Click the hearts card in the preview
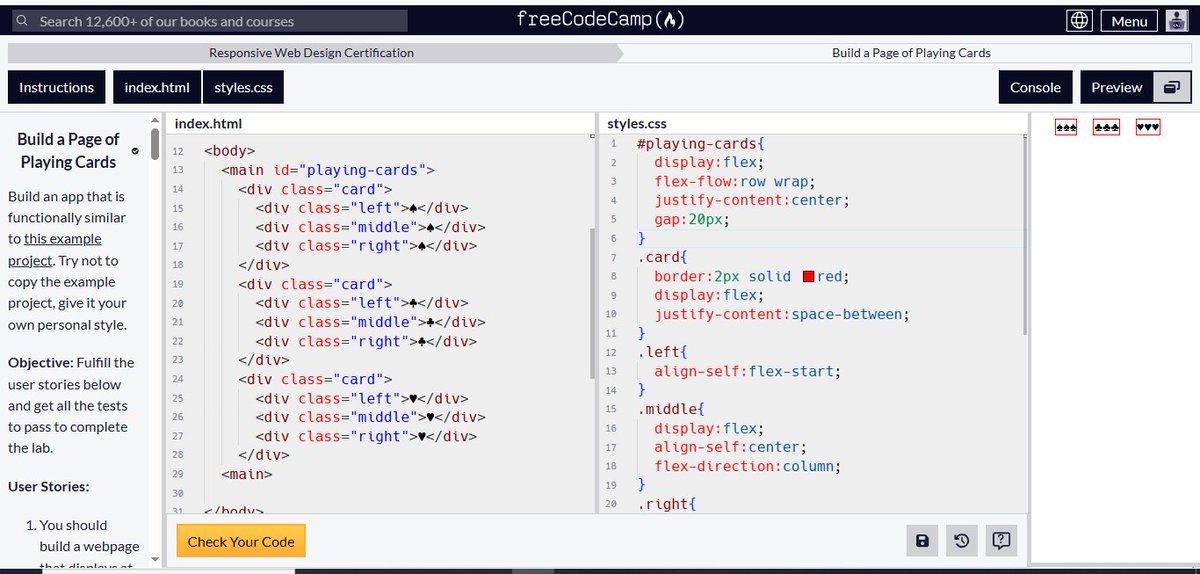Screen dimensions: 1200x574 [1148, 128]
